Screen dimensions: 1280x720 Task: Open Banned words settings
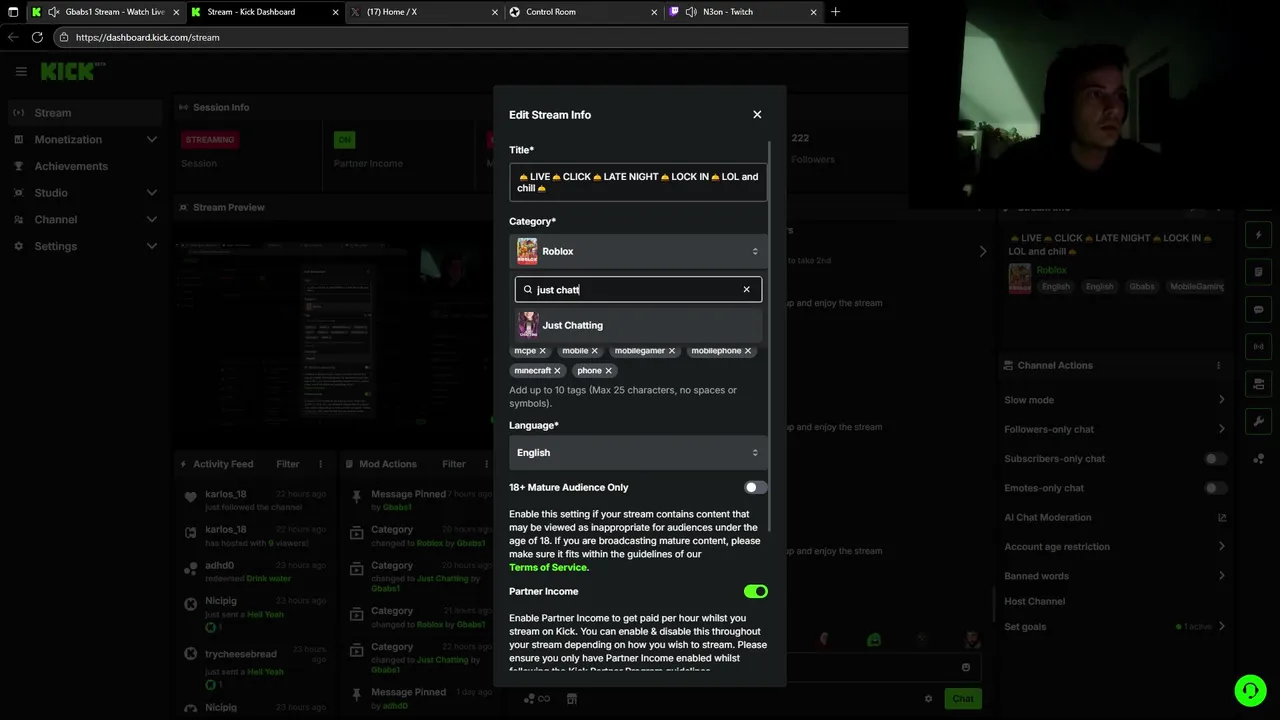click(1115, 576)
